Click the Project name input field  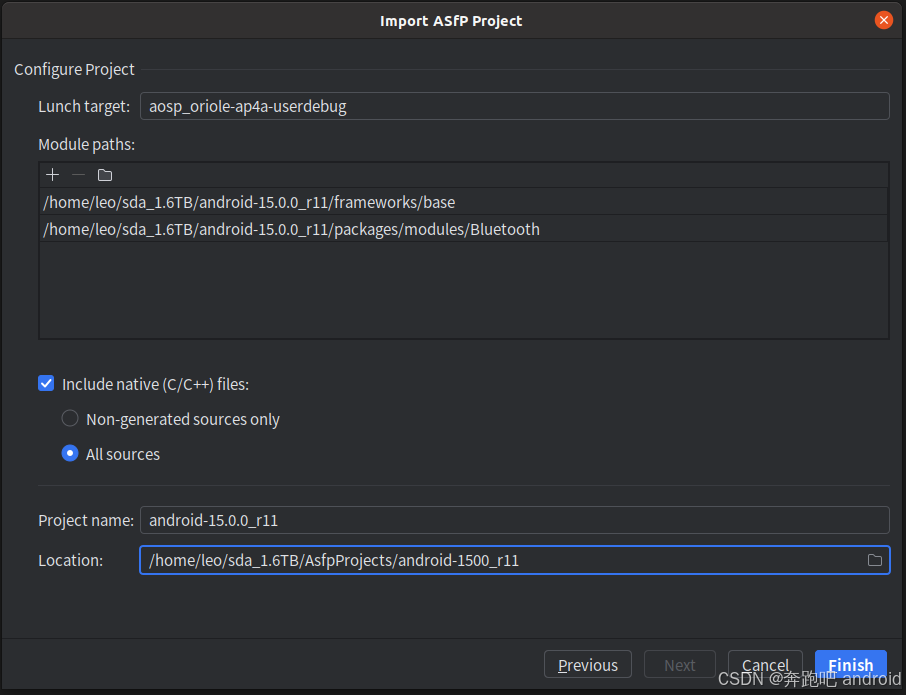coord(400,520)
